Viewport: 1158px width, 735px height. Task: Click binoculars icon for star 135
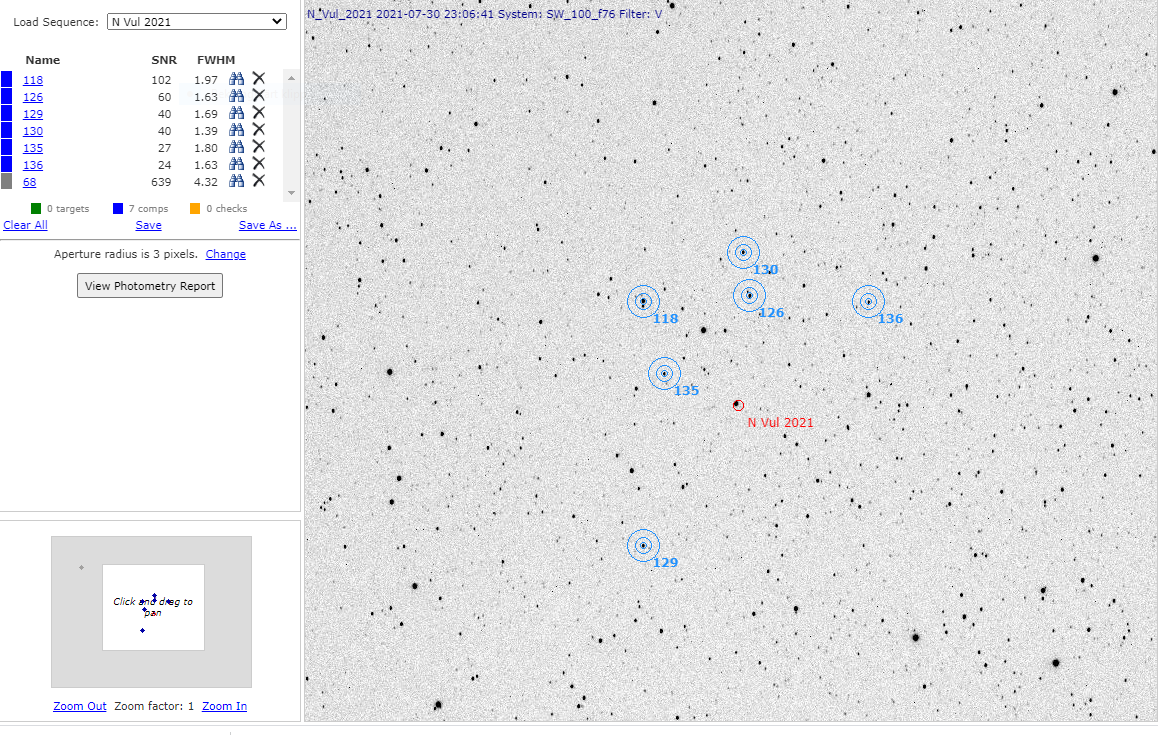[x=237, y=147]
